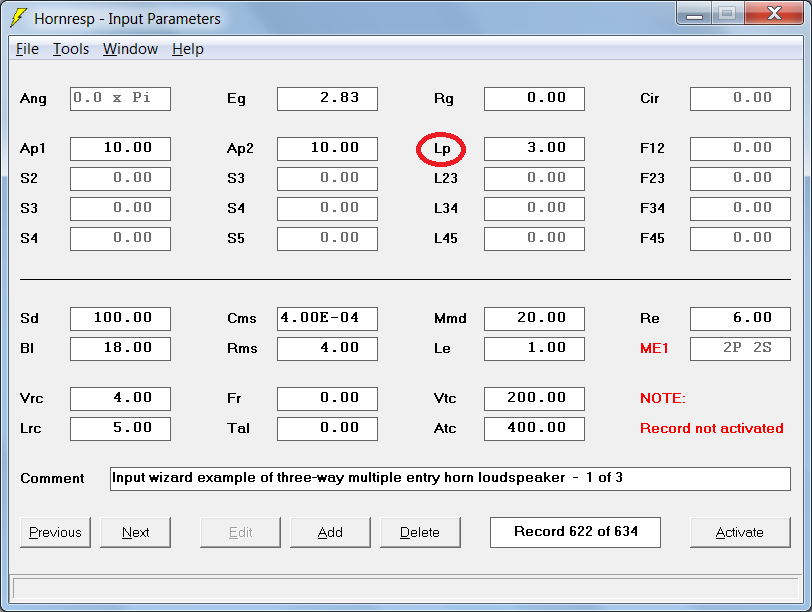Viewport: 812px width, 612px height.
Task: Click the red 'Record not activated' note
Action: pos(712,428)
